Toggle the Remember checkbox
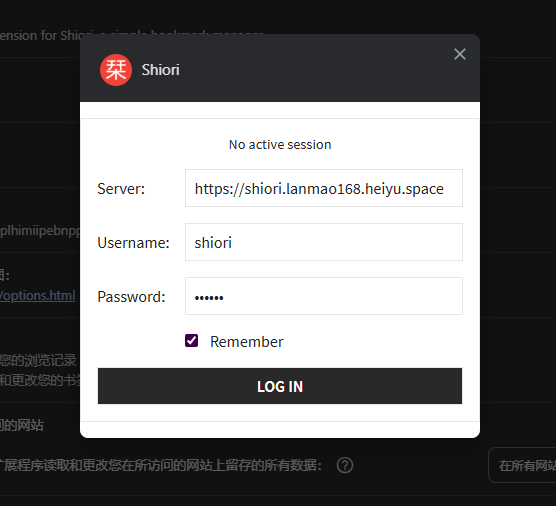The height and width of the screenshot is (506, 556). click(x=191, y=341)
